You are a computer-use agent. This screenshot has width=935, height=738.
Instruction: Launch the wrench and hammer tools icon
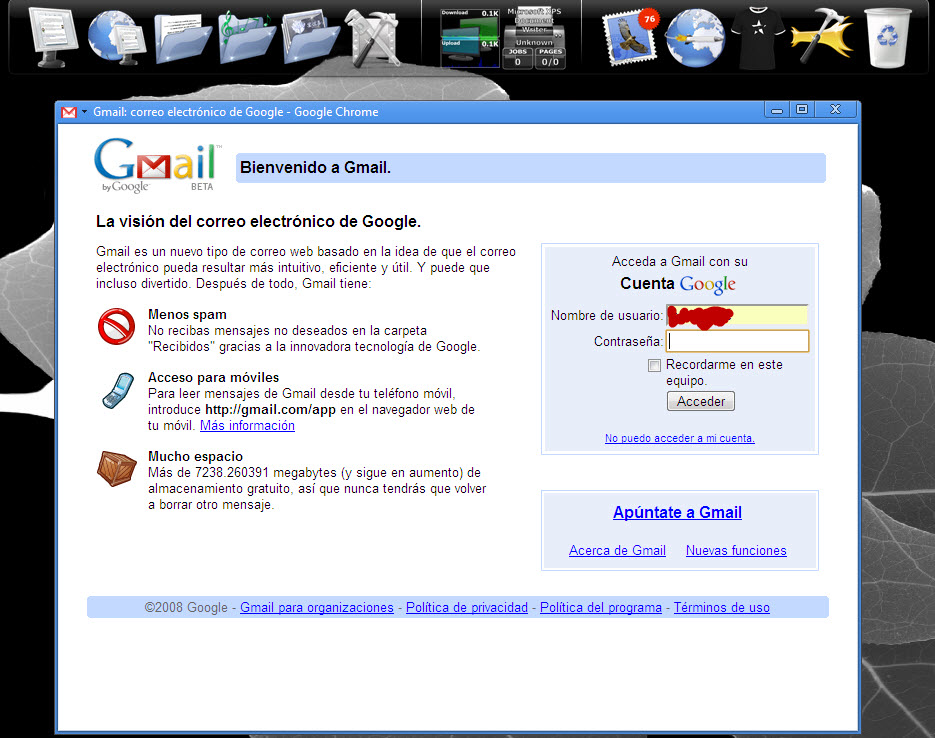(x=374, y=37)
